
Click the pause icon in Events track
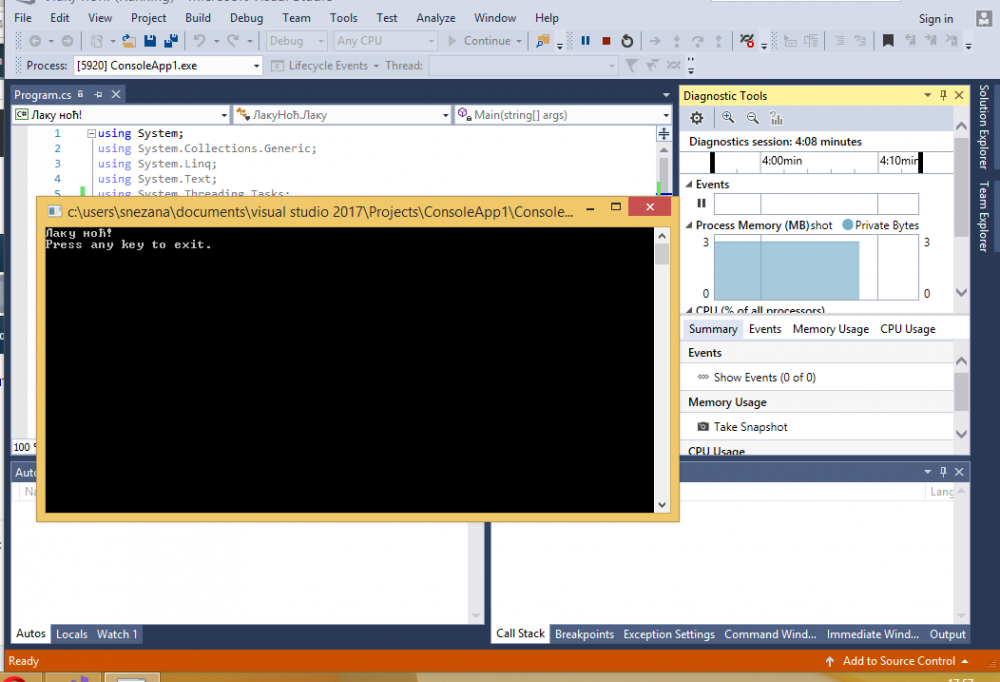[702, 204]
